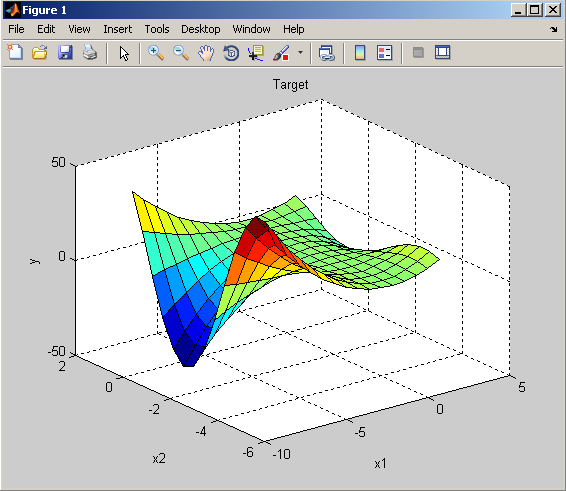566x491 pixels.
Task: Click the x2 axis label
Action: (159, 459)
